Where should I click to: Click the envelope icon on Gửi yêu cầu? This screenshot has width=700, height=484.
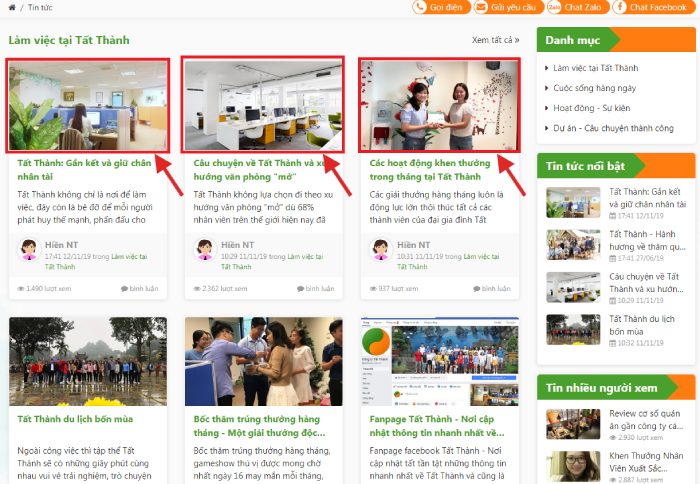481,7
